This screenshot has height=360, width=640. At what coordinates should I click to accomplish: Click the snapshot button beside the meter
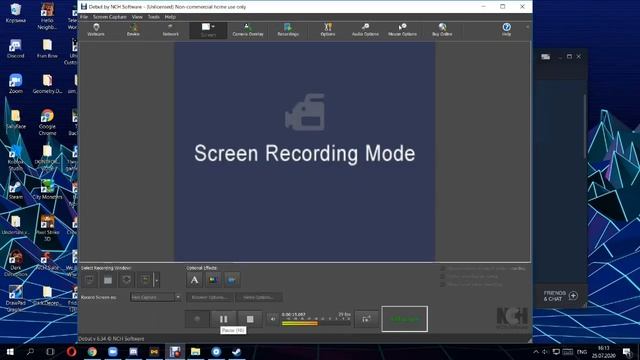[x=366, y=319]
